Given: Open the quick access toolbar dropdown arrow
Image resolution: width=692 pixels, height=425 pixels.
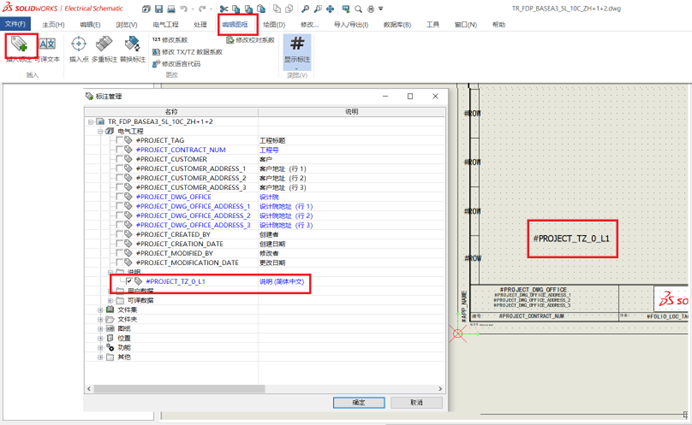Looking at the screenshot, I should tap(381, 9).
